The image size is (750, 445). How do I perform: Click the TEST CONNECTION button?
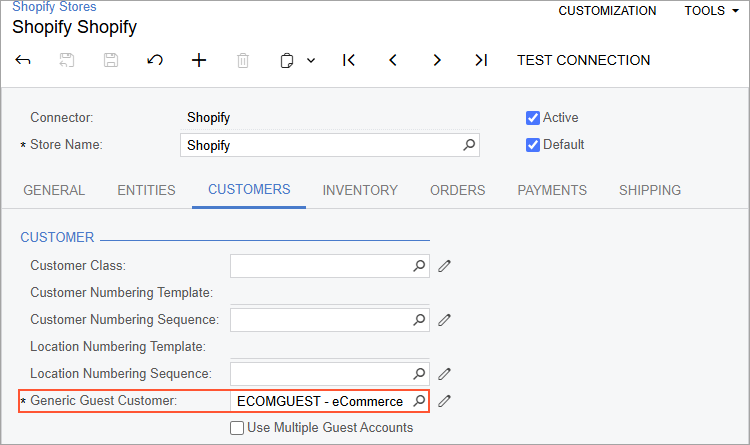coord(584,60)
